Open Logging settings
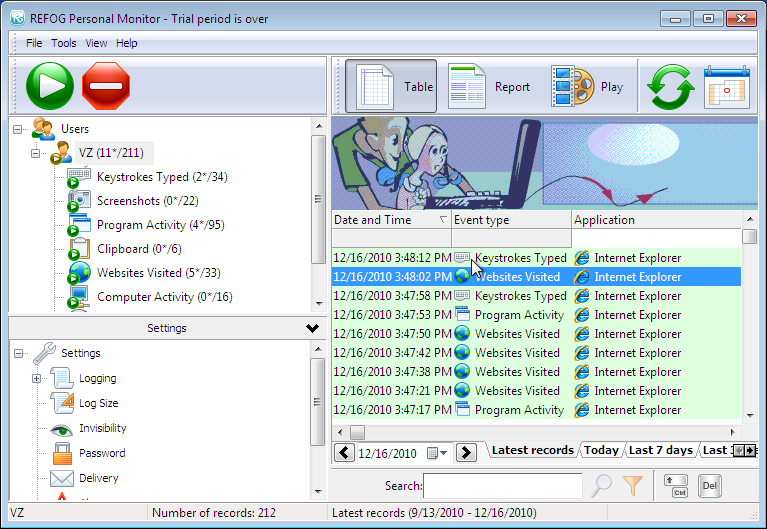This screenshot has width=767, height=529. 97,378
